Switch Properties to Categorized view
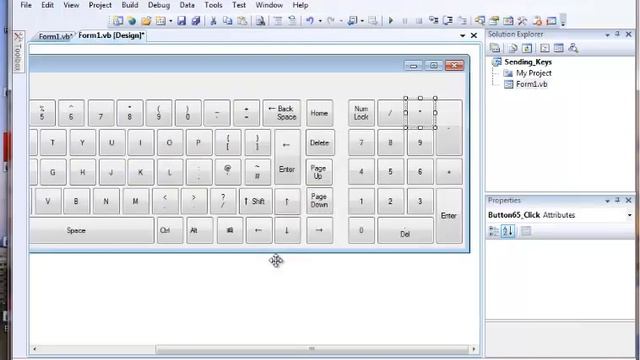 [x=493, y=231]
